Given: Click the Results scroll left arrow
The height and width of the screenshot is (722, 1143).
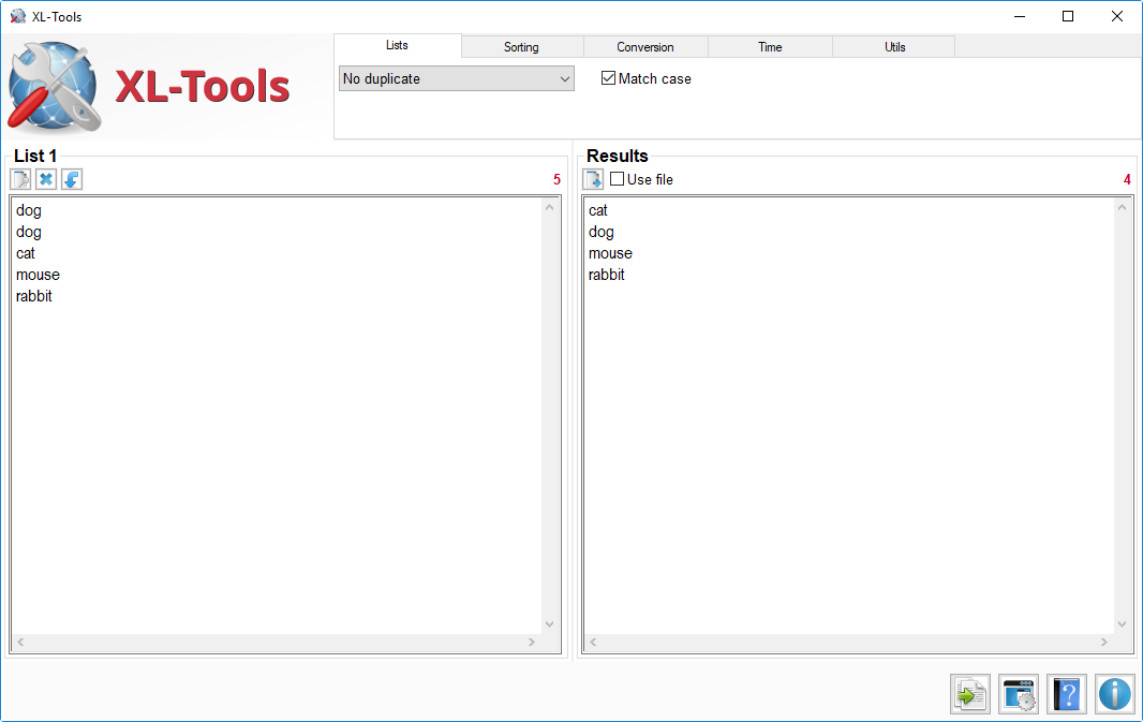Looking at the screenshot, I should click(x=593, y=642).
